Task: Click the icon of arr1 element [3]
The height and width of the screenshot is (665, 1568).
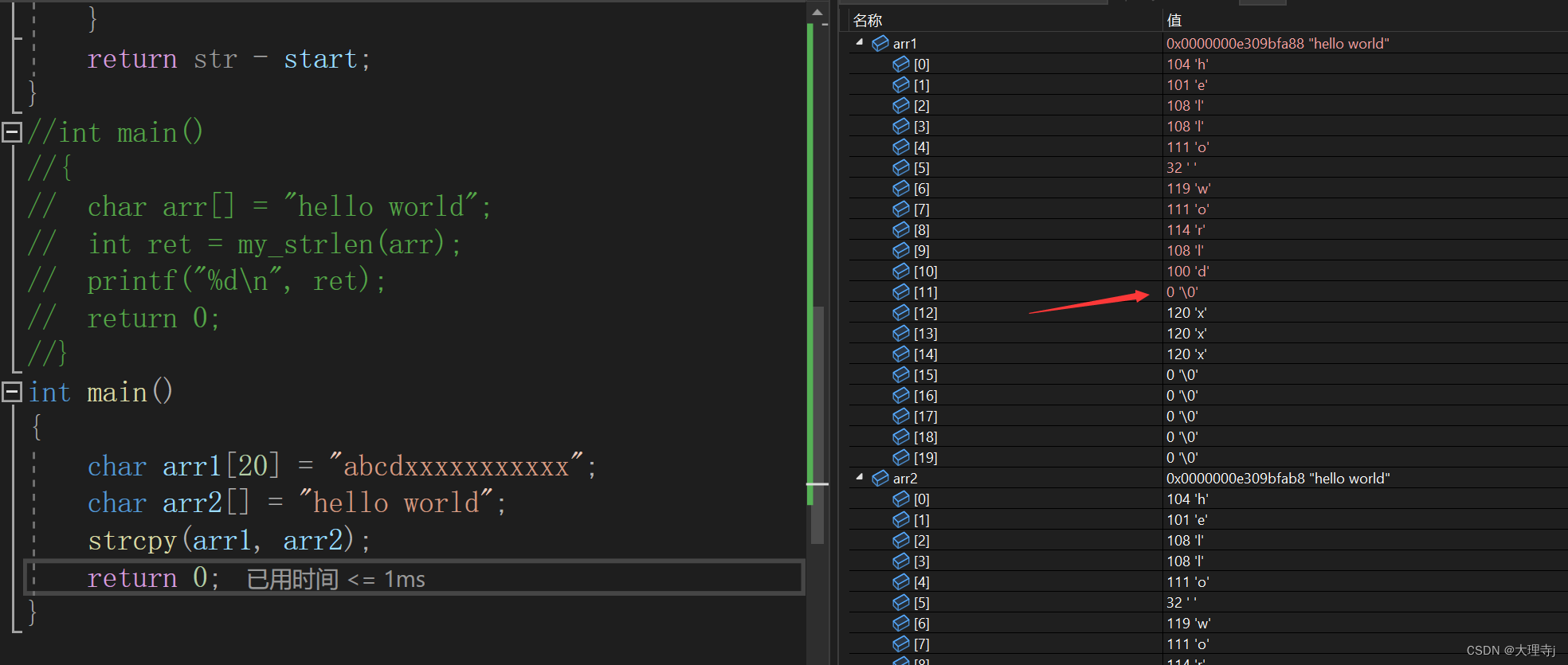Action: click(901, 126)
